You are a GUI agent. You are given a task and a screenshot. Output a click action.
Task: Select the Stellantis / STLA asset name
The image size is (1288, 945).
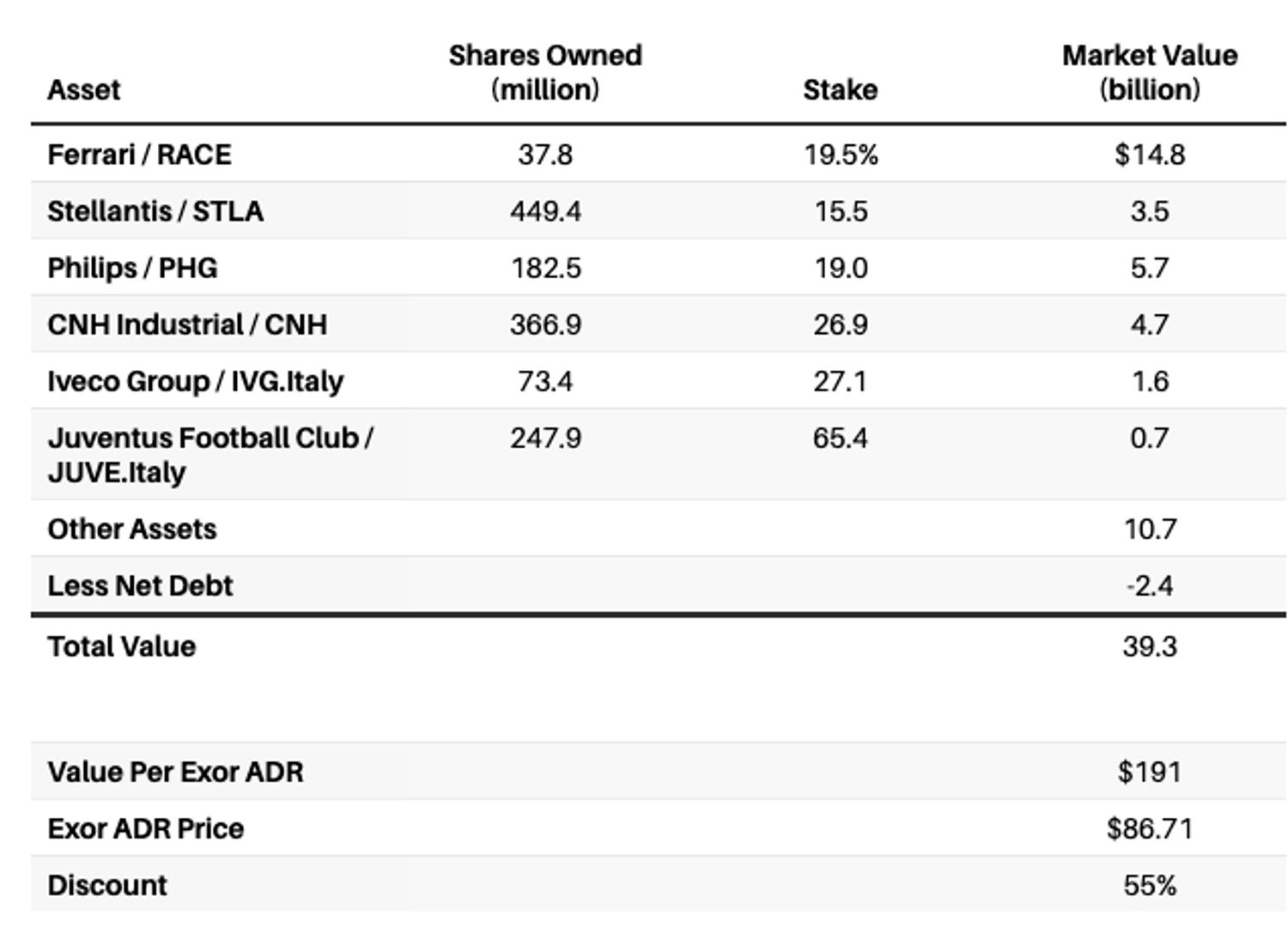pyautogui.click(x=155, y=211)
